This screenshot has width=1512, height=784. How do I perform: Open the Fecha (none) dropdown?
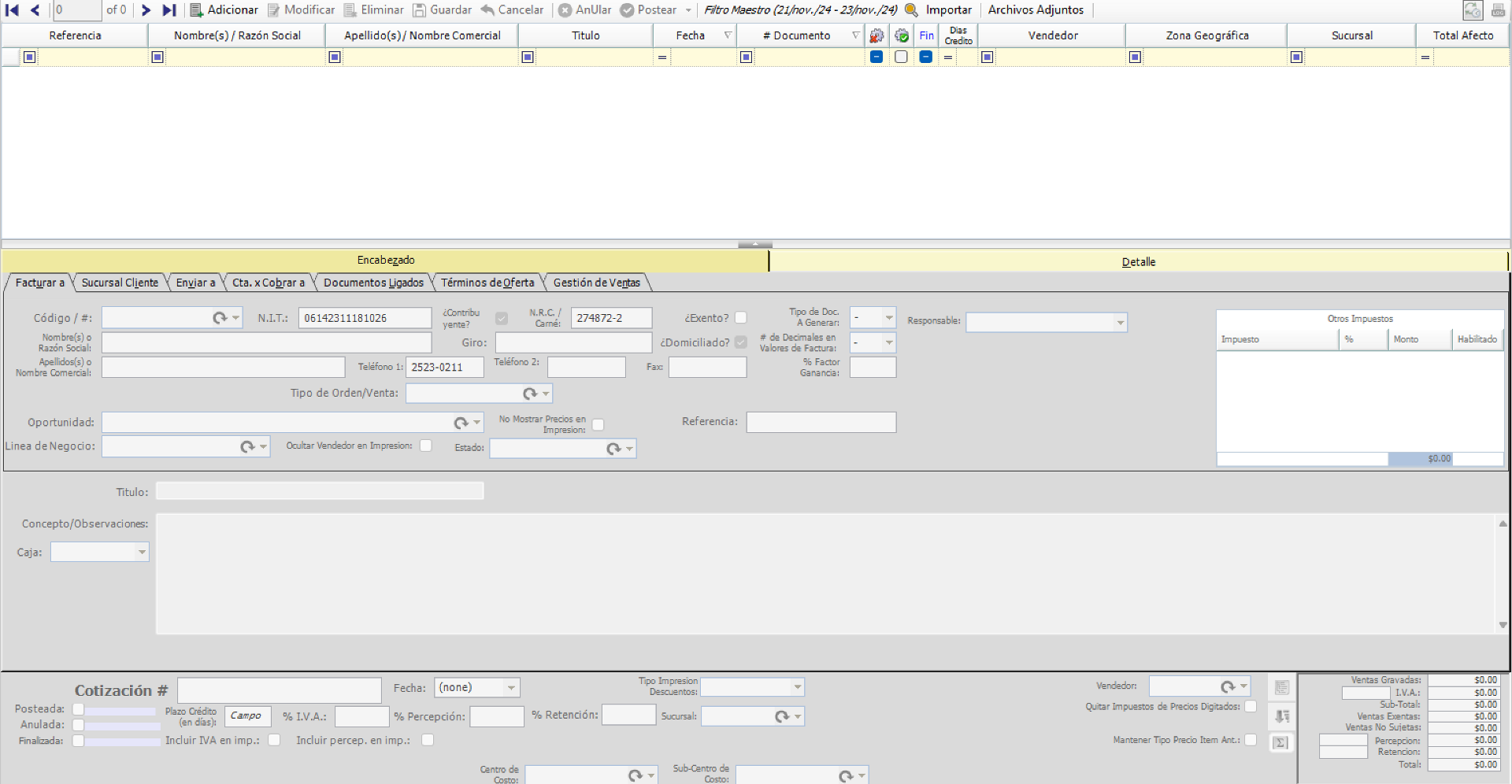pos(510,687)
